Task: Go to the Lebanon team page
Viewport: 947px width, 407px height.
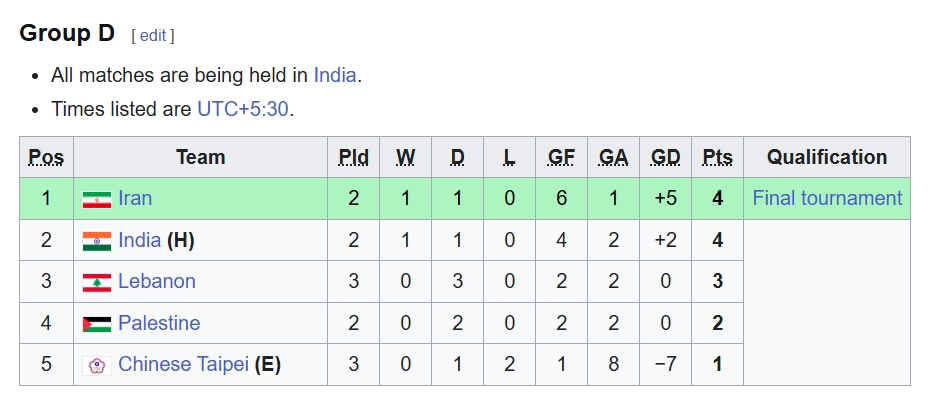Action: (157, 281)
